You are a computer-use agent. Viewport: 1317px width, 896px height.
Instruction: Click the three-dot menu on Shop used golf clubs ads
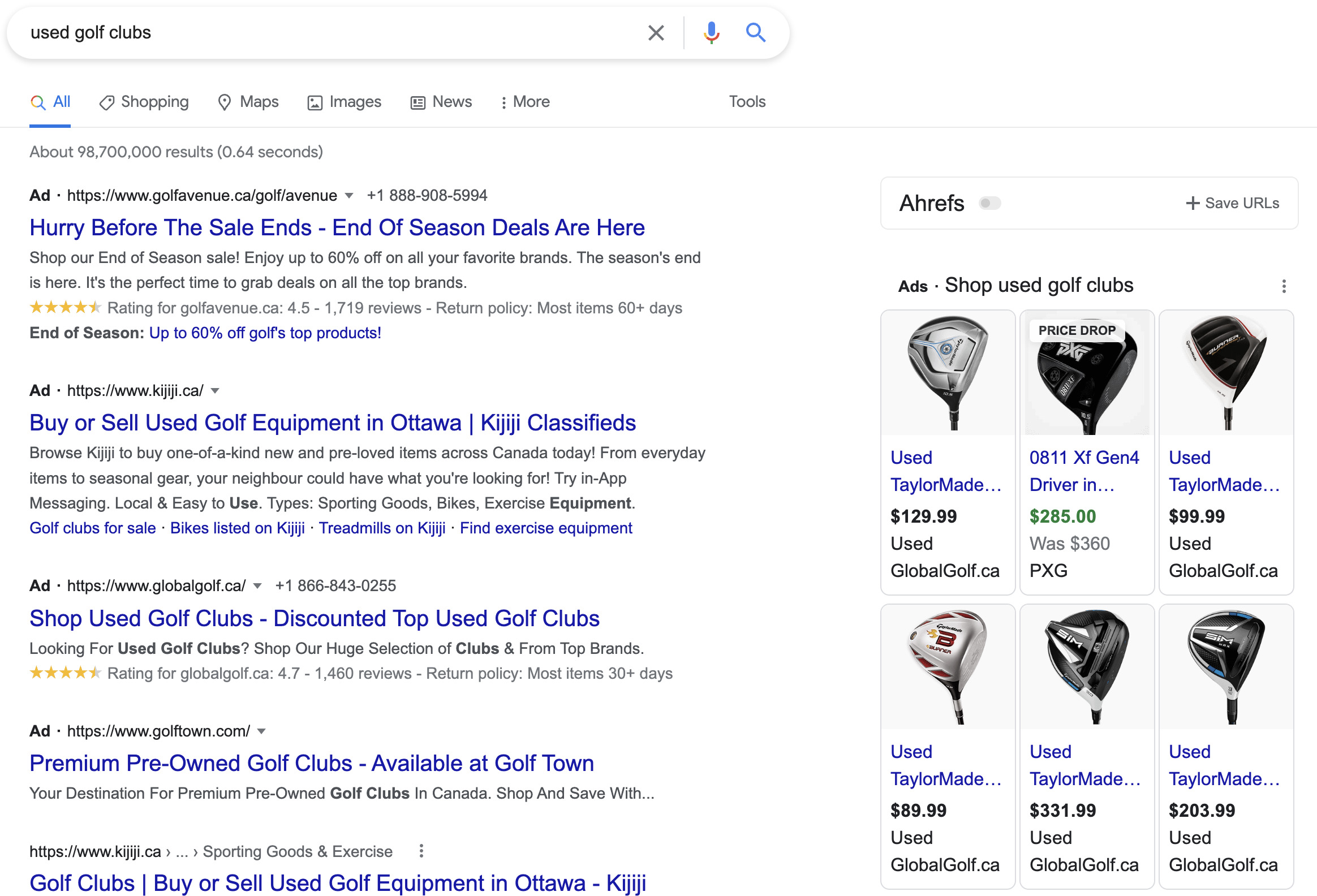[1284, 287]
